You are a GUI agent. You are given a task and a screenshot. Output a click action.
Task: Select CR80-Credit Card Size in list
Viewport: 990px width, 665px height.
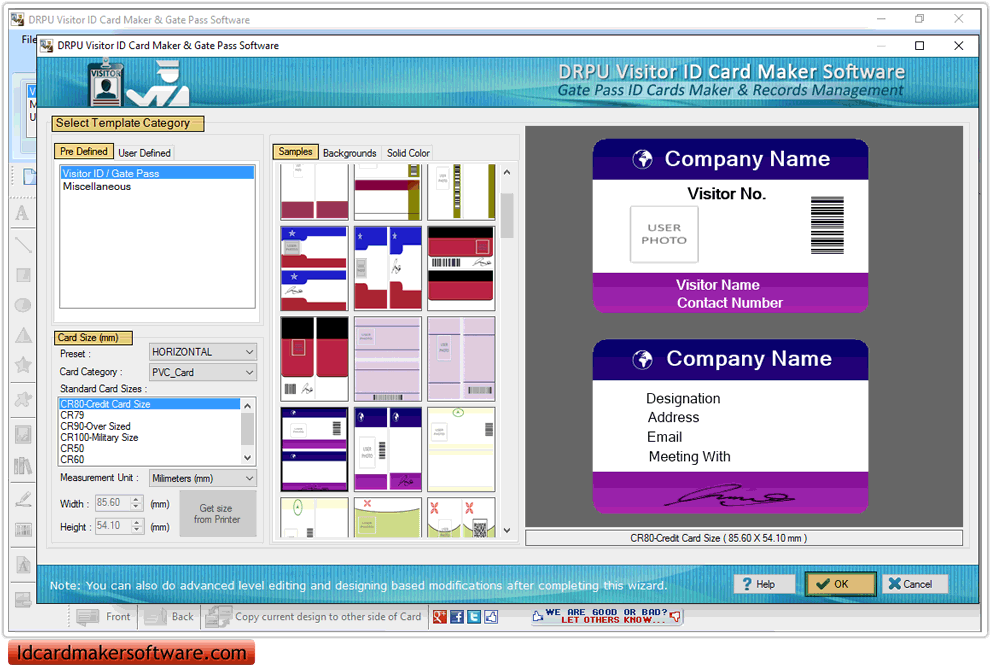coord(150,404)
